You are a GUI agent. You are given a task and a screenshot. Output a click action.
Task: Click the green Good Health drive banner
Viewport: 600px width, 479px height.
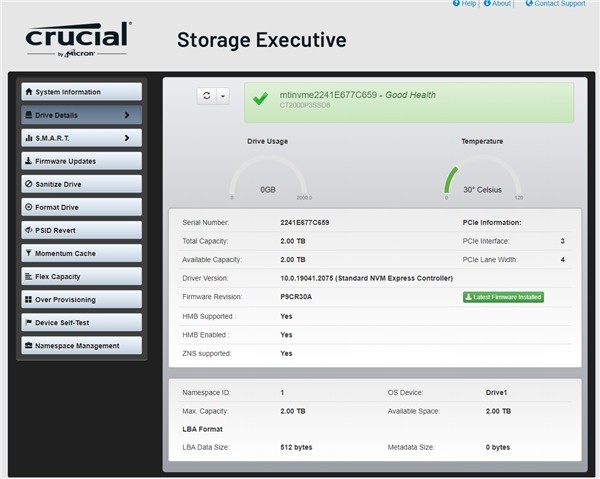pyautogui.click(x=409, y=103)
